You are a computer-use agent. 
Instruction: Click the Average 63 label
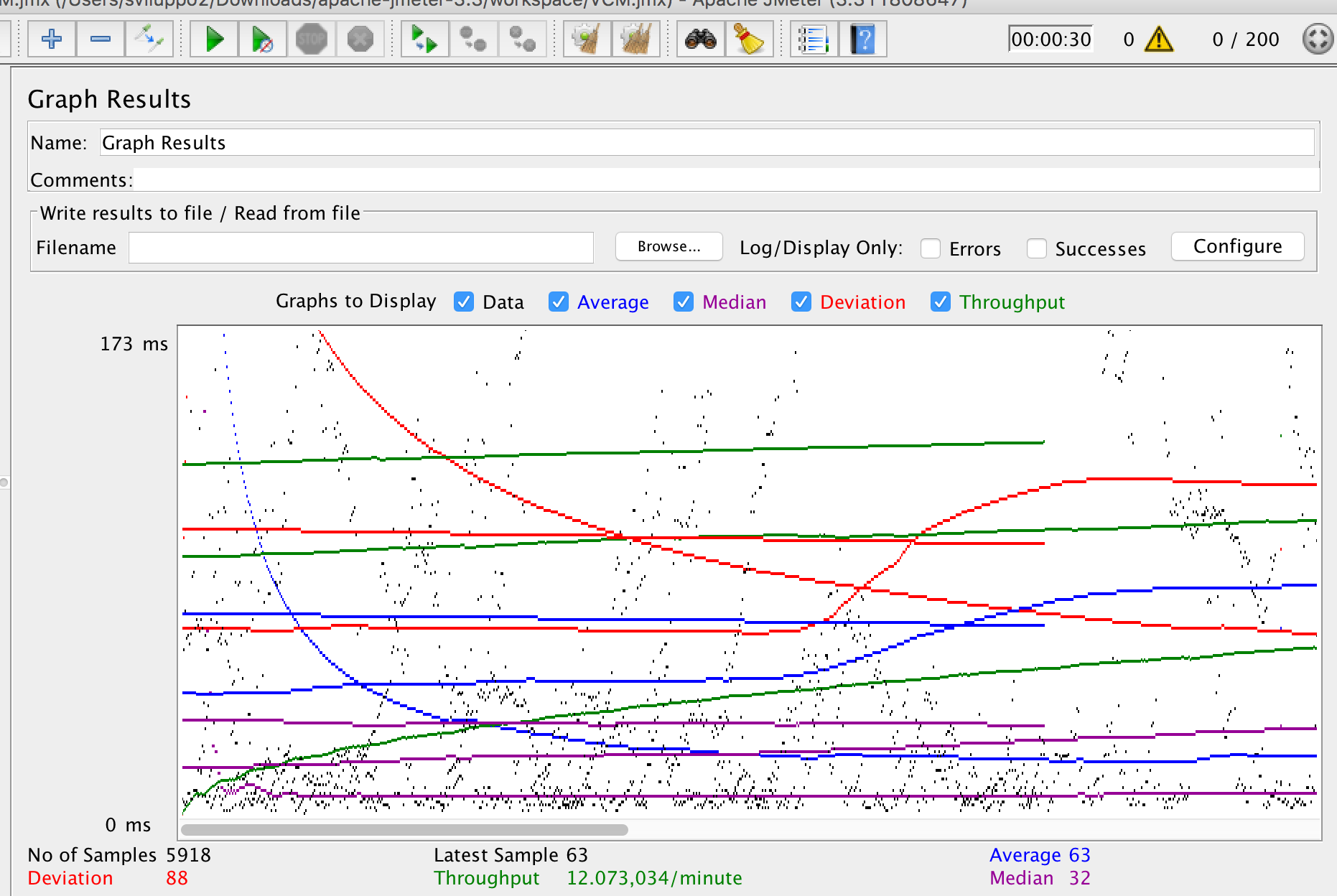coord(1040,855)
